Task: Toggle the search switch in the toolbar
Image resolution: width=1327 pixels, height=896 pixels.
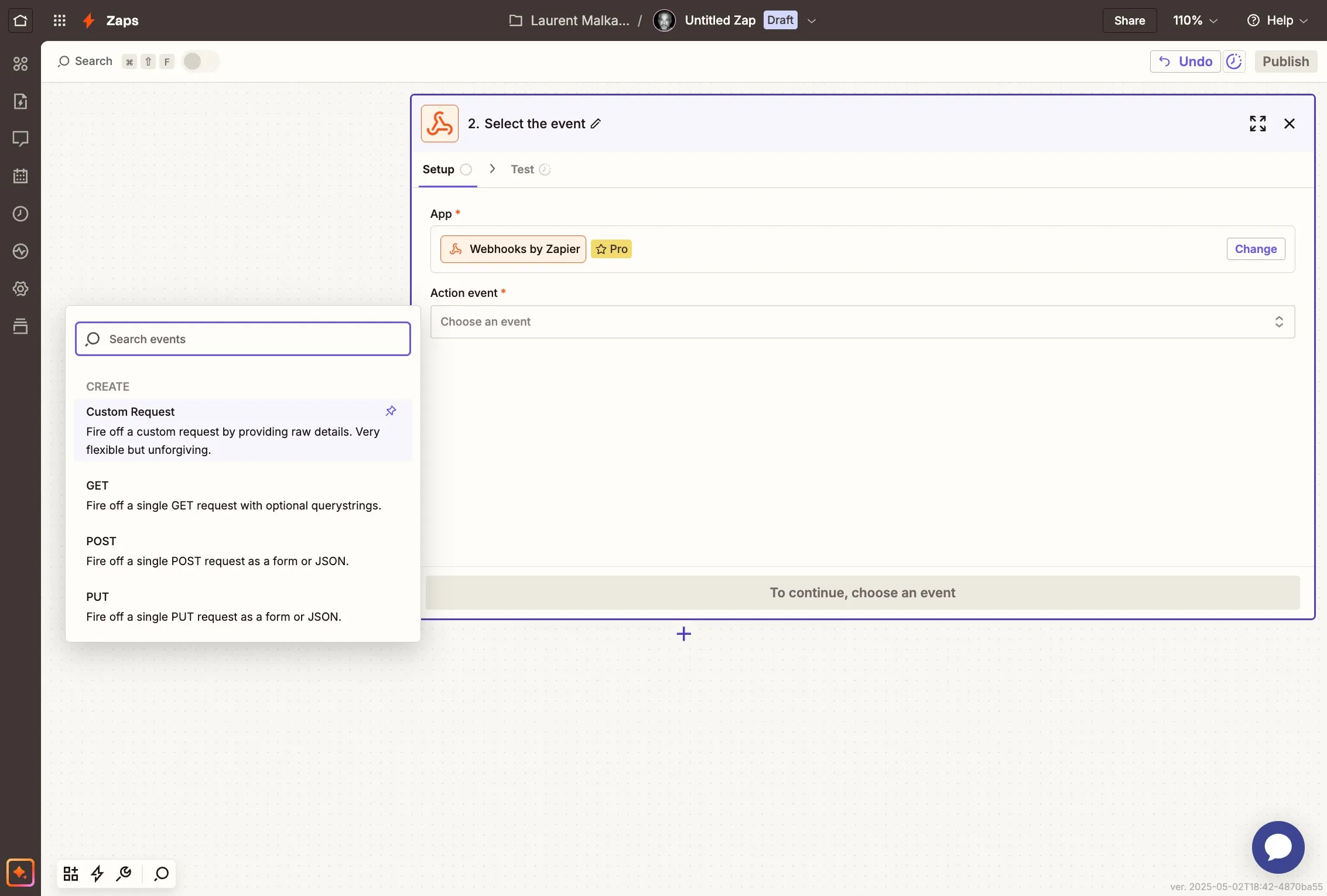Action: click(200, 61)
